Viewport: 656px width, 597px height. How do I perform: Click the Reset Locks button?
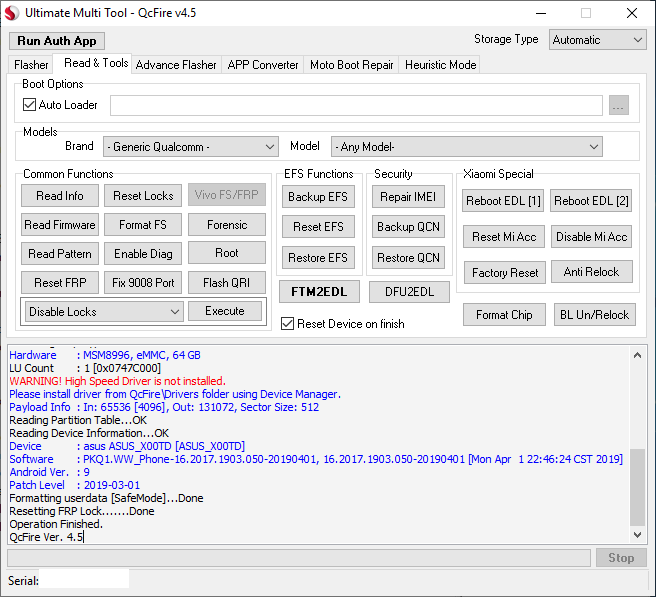point(143,195)
